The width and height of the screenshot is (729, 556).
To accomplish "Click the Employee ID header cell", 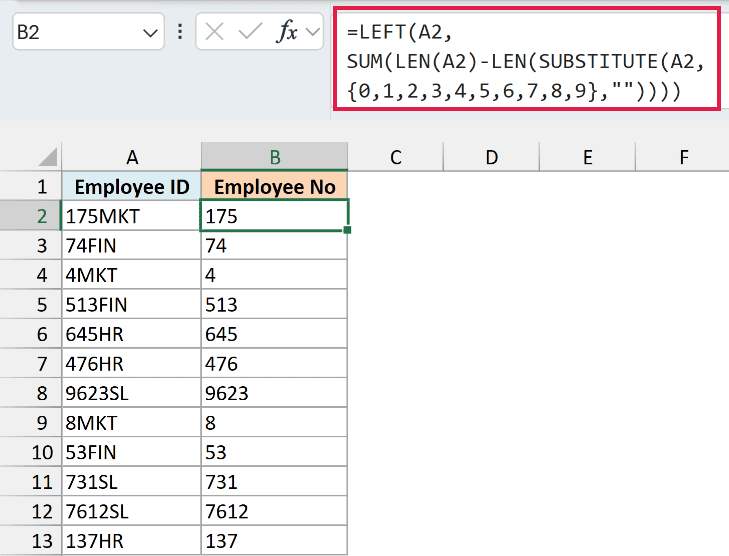I will (132, 186).
